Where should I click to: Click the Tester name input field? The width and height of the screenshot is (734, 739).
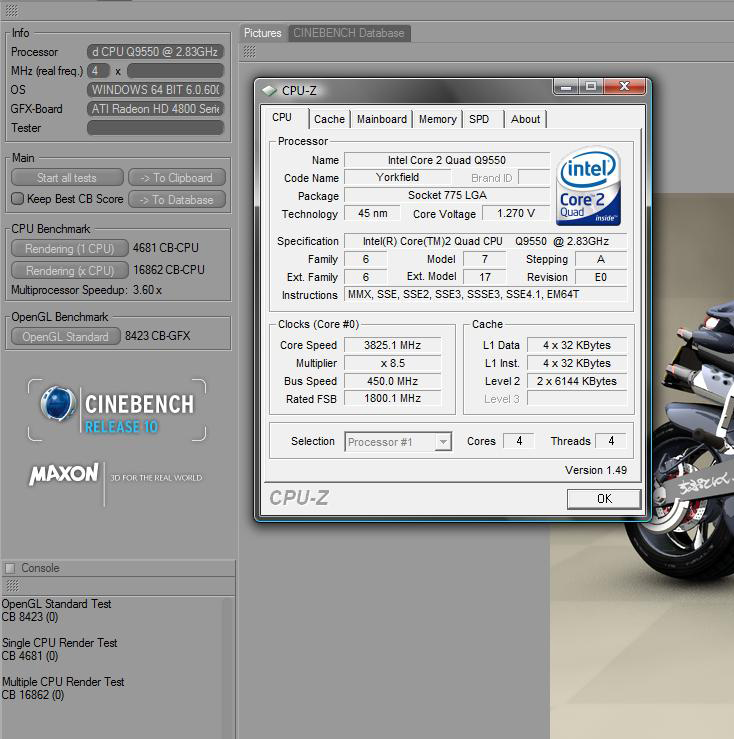(x=155, y=128)
